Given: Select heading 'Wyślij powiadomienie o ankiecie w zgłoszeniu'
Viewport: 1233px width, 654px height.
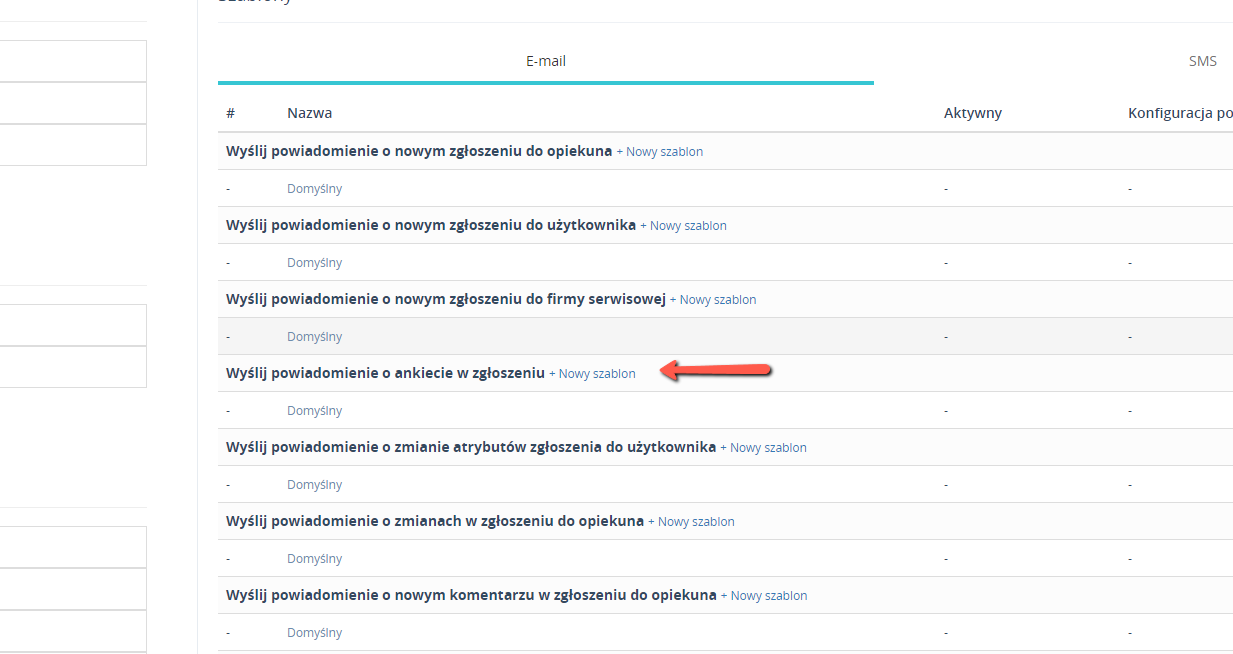Looking at the screenshot, I should (x=385, y=373).
